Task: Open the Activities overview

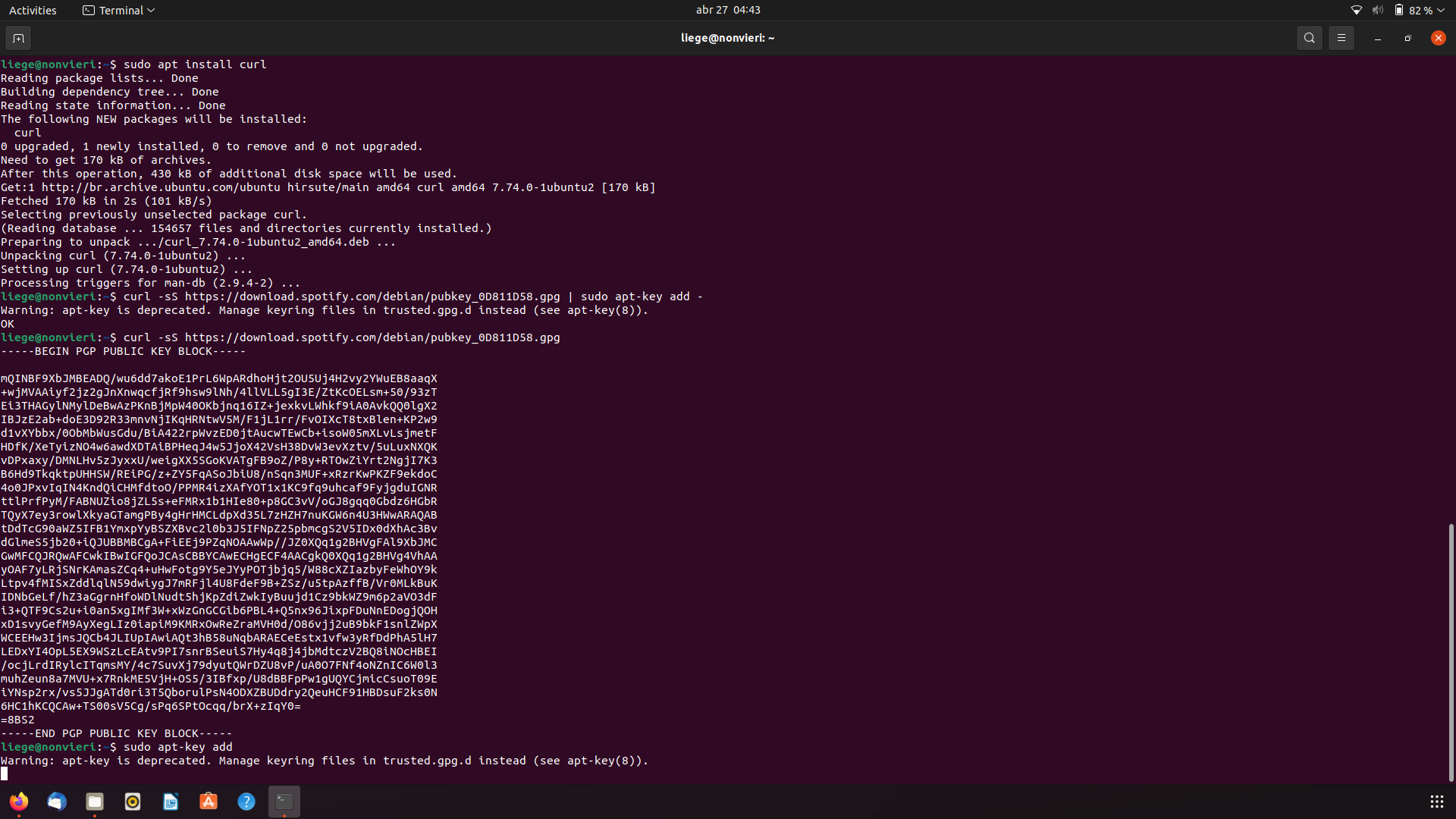Action: (x=33, y=10)
